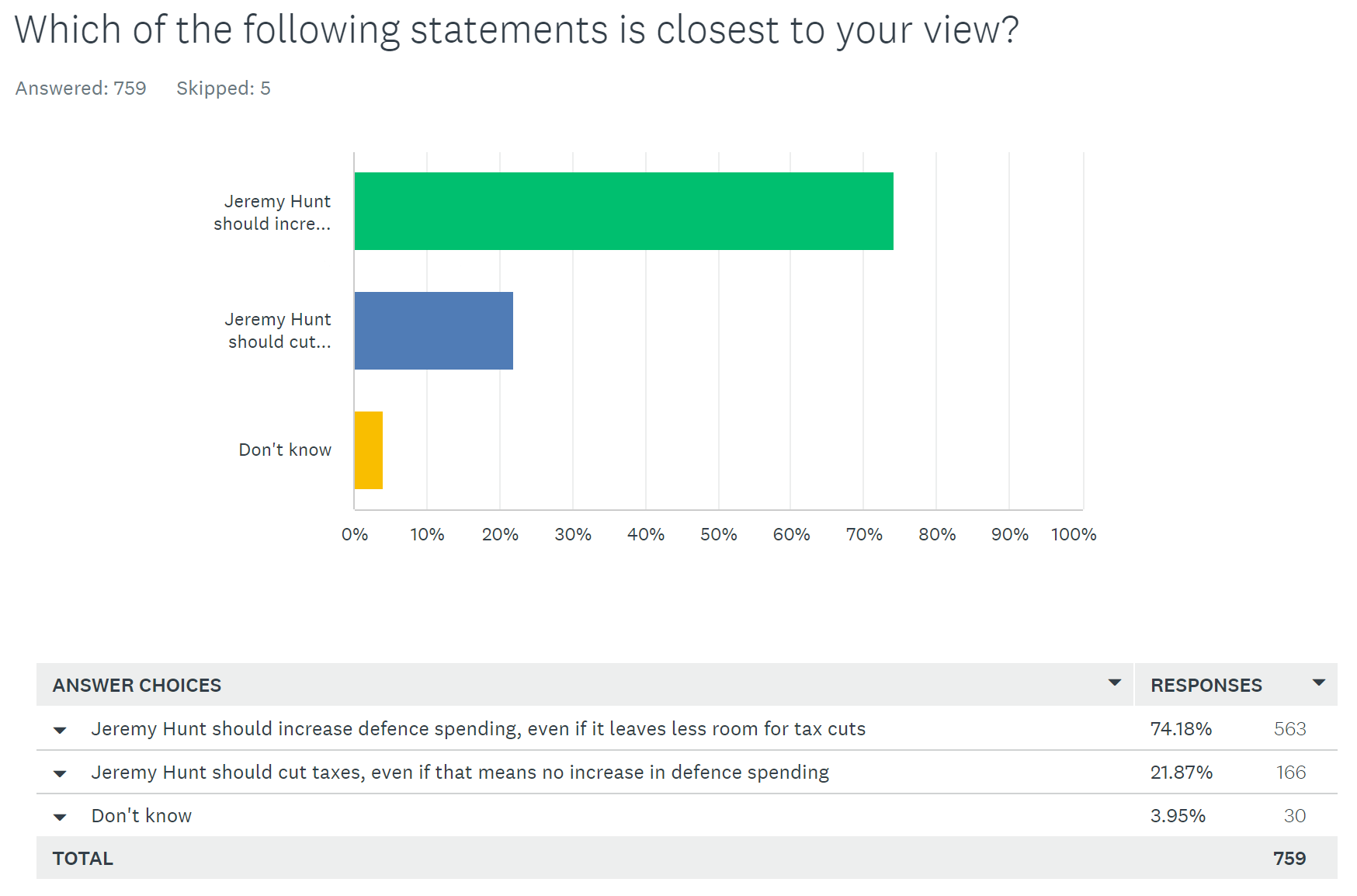Expand the Don't know row arrow in table
The image size is (1357, 896).
[60, 817]
